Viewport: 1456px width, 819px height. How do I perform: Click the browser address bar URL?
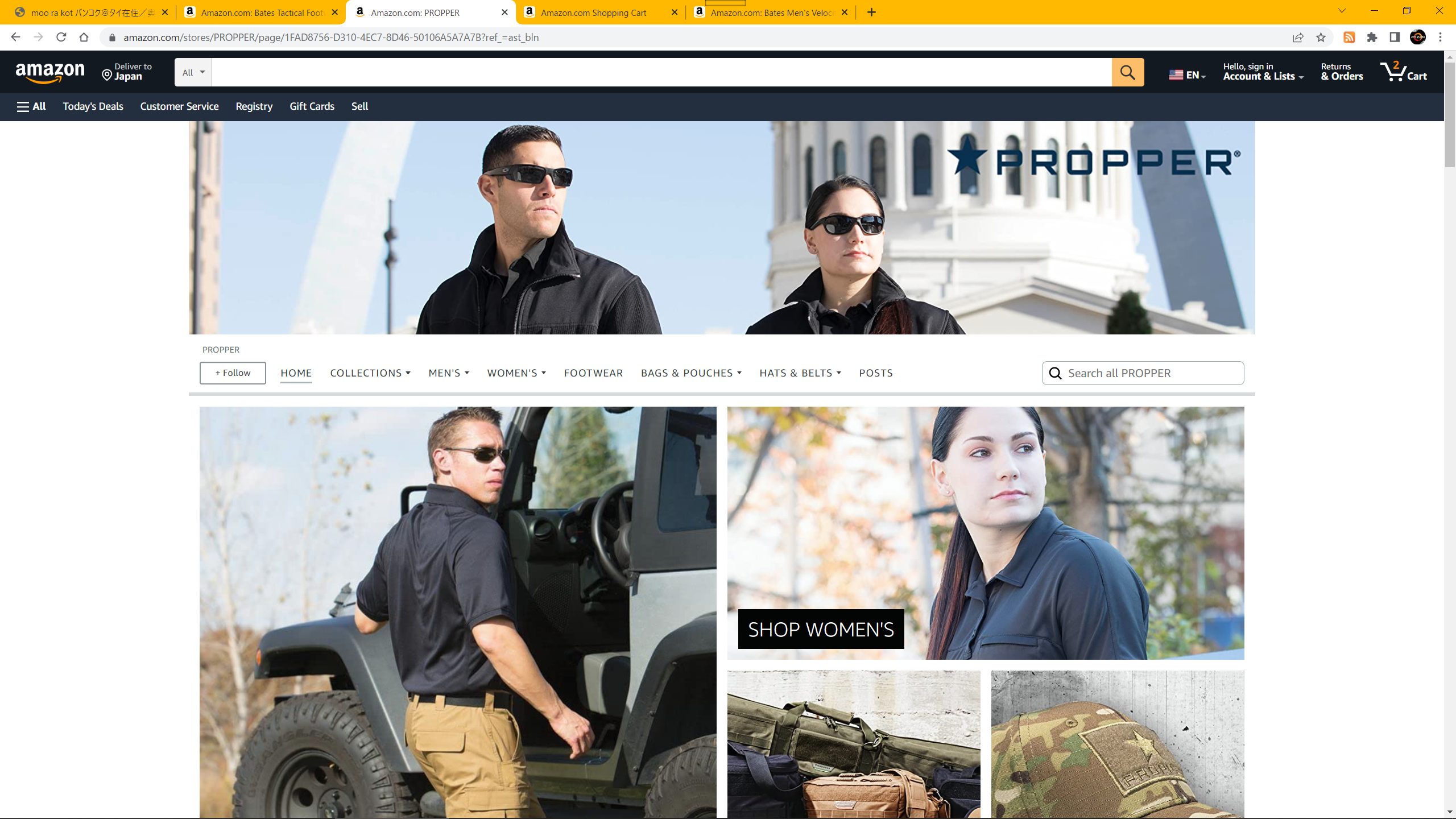coord(331,38)
